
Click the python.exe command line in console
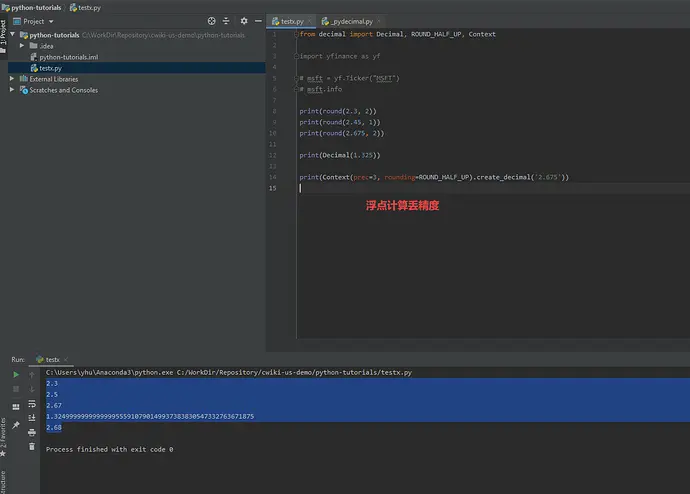coord(229,372)
